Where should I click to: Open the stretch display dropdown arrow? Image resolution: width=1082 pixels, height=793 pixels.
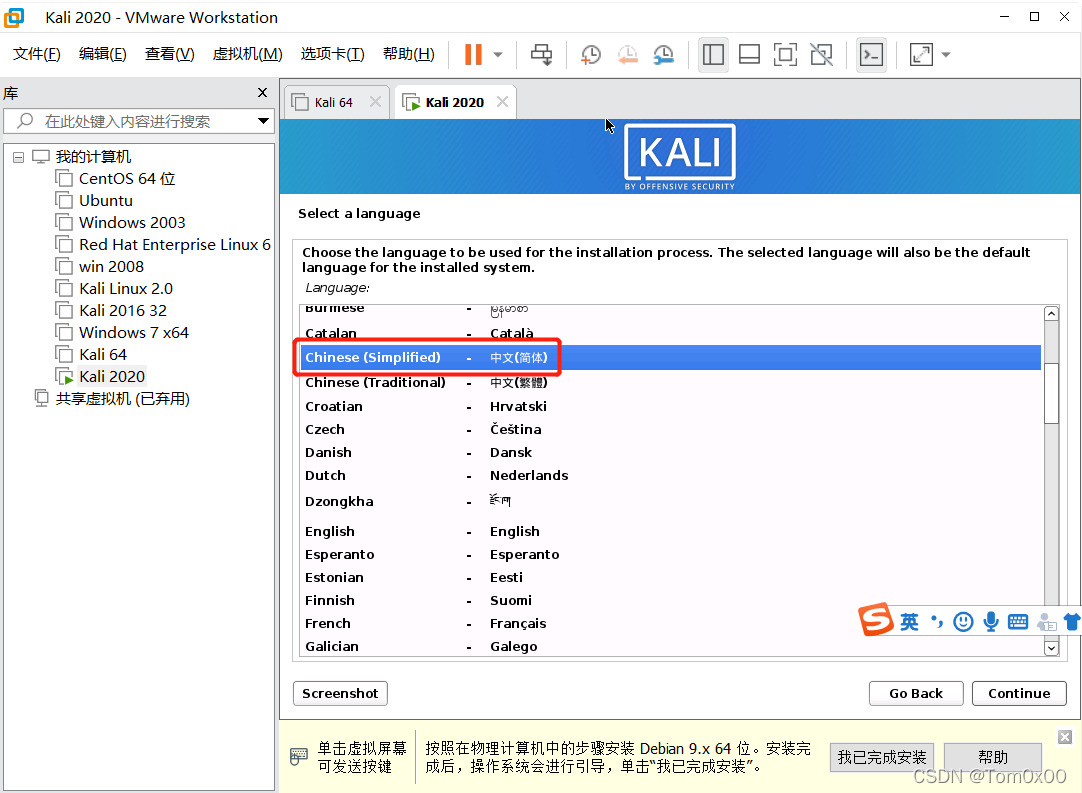point(946,55)
